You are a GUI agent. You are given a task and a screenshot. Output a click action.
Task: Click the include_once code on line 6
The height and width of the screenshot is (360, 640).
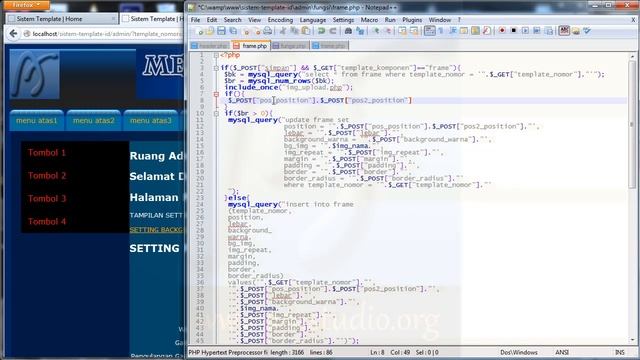[x=288, y=87]
